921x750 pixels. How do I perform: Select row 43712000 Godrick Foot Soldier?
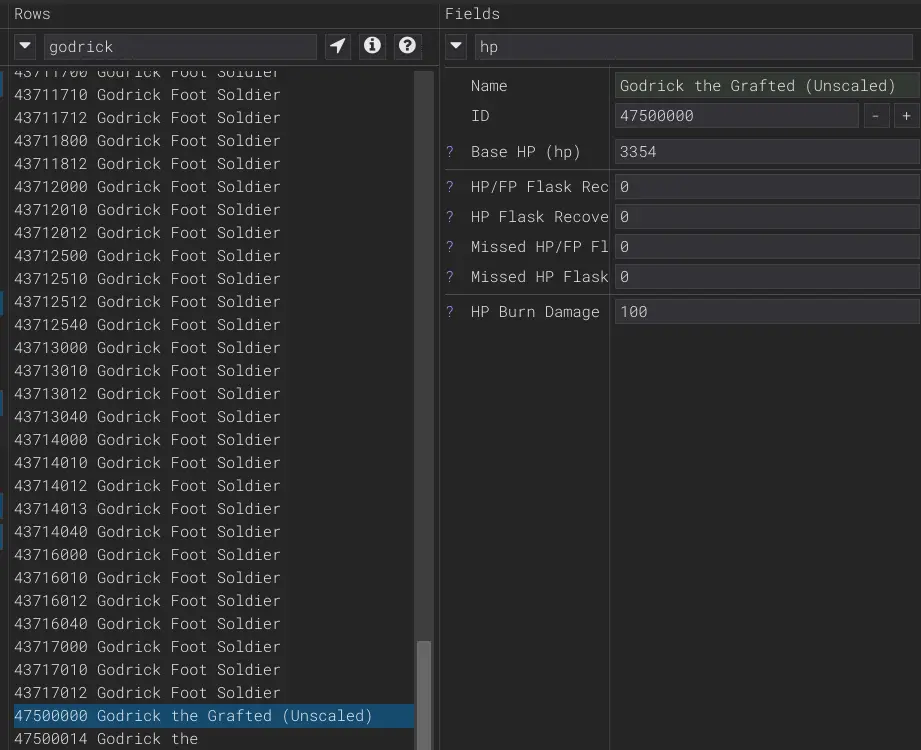(214, 186)
